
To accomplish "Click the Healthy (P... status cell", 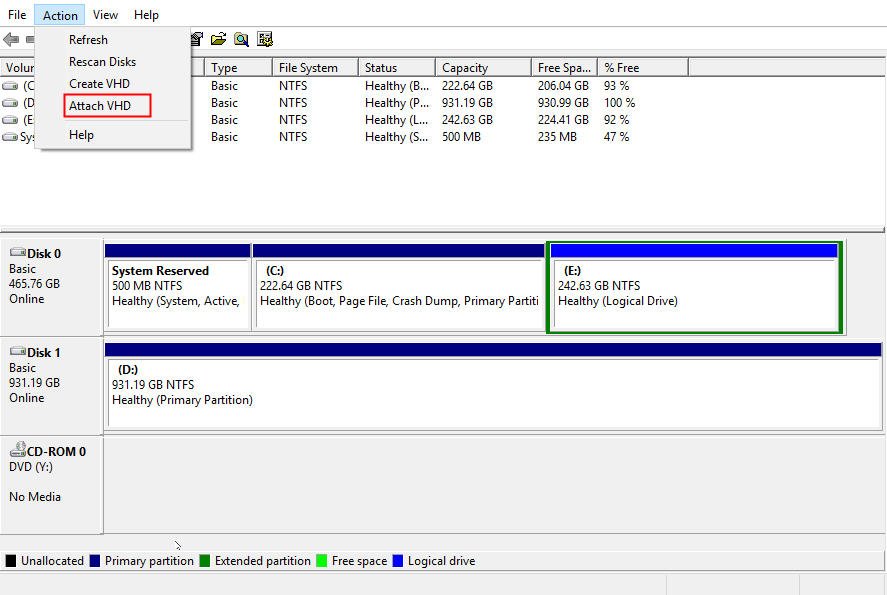I will (397, 103).
